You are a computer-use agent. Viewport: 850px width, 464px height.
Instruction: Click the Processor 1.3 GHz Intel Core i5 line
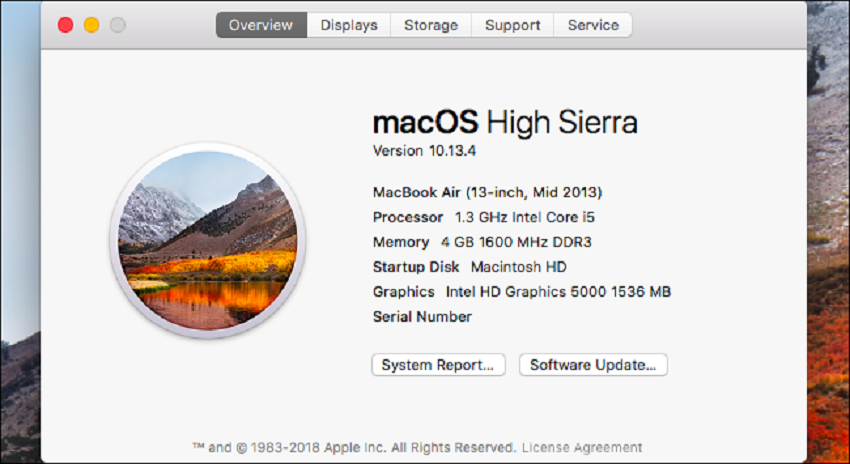[484, 217]
